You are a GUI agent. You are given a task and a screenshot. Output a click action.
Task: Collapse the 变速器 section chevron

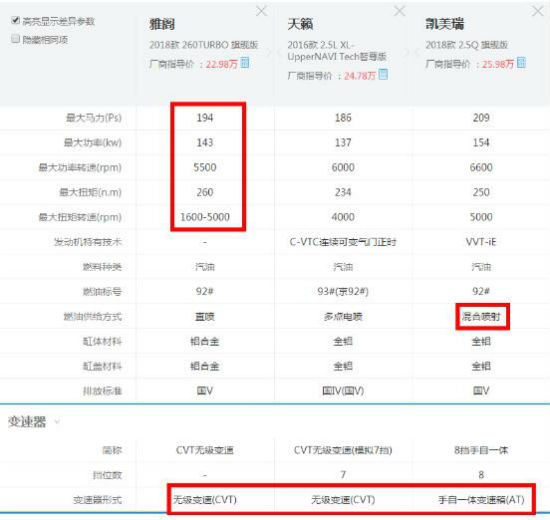point(57,421)
